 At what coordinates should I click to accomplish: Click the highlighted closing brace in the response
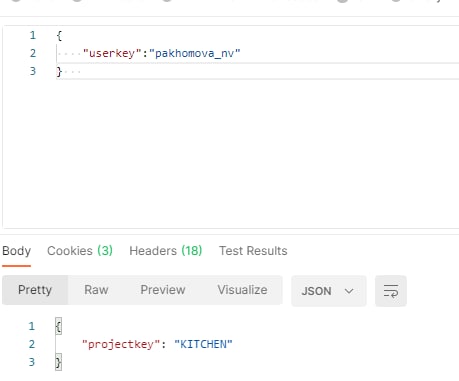58,362
